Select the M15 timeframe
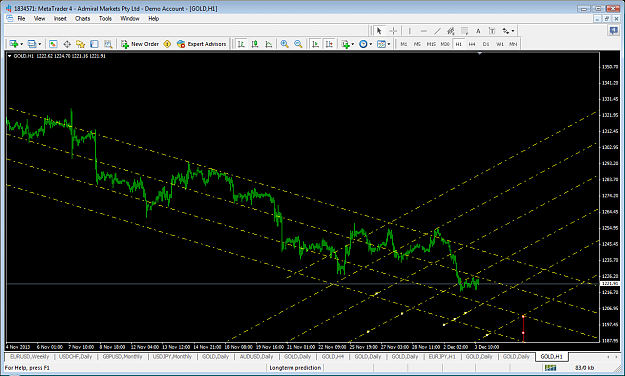The height and width of the screenshot is (376, 625). 431,44
